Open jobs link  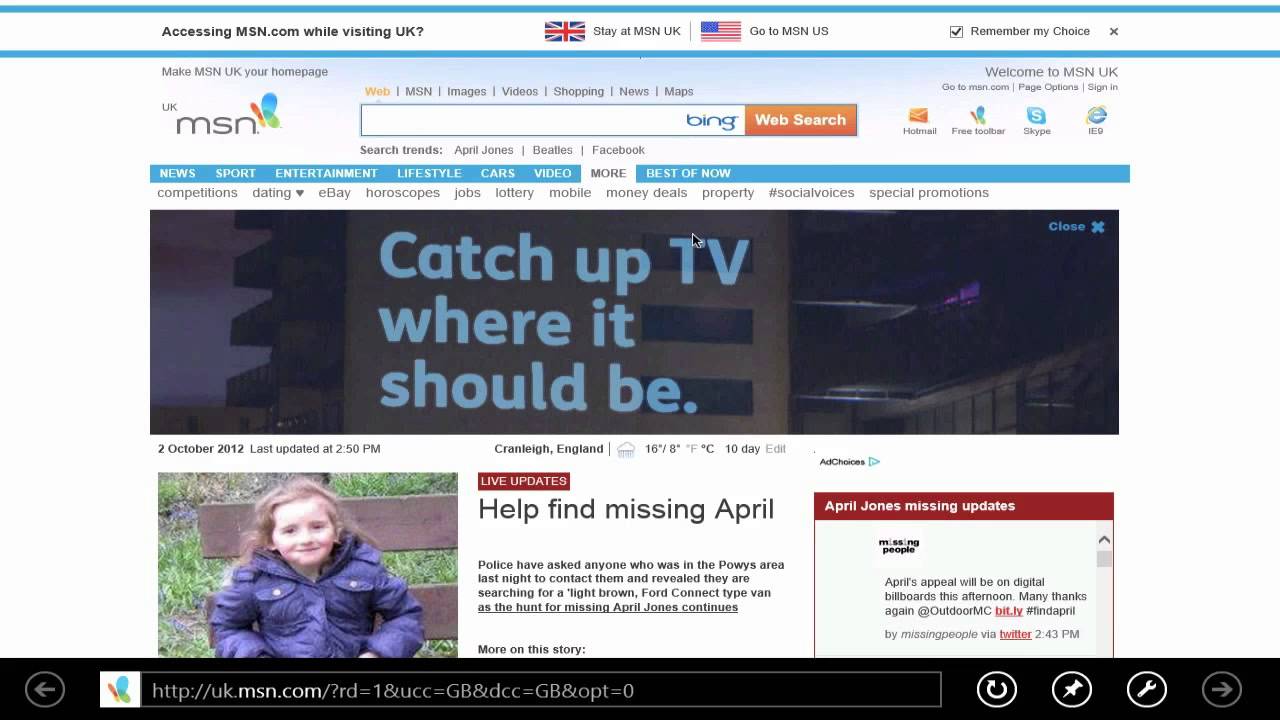tap(467, 193)
